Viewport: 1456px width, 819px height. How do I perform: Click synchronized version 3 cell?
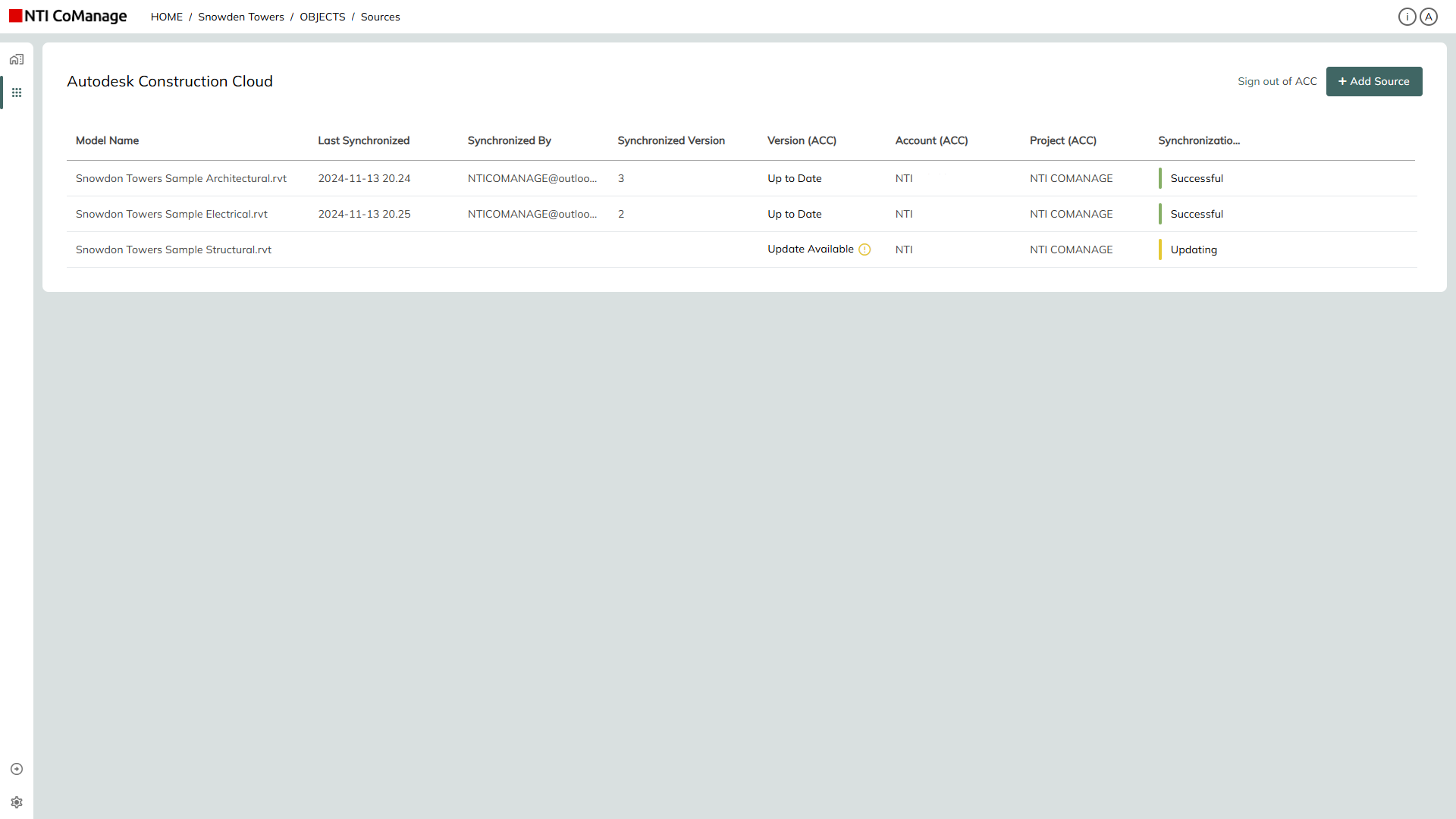621,178
